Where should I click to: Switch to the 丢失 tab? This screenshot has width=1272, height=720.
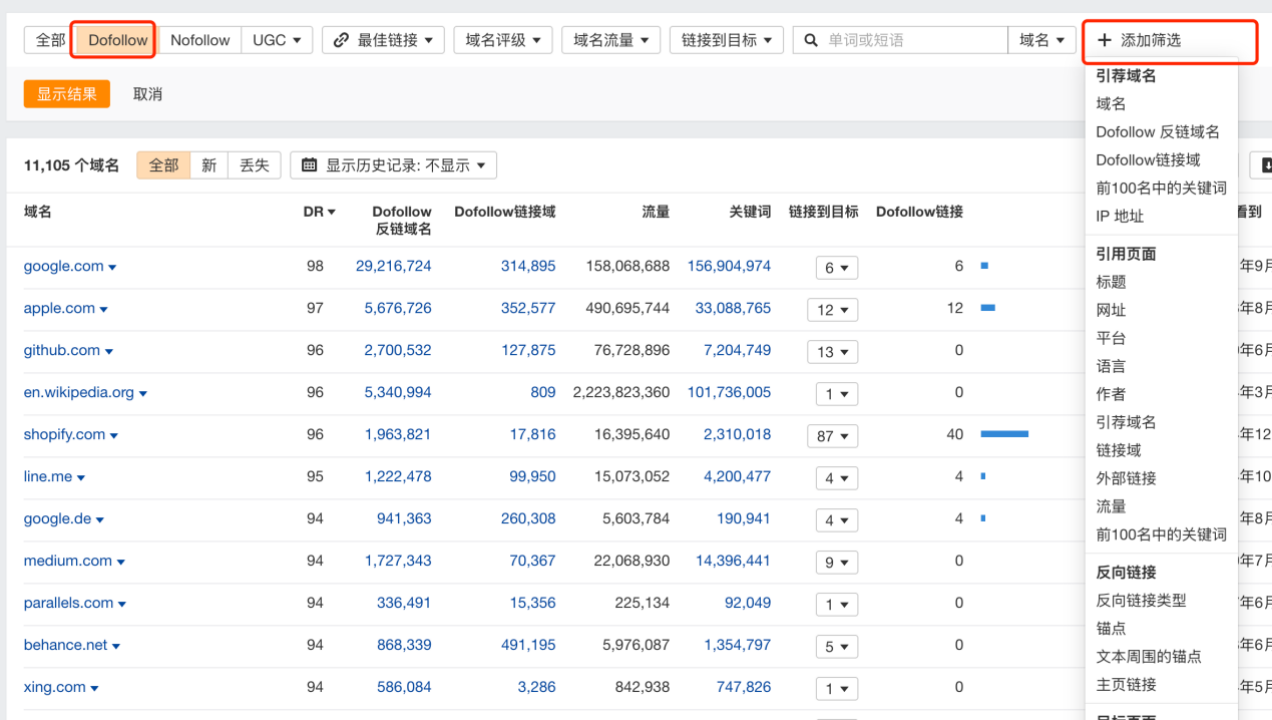[x=254, y=165]
